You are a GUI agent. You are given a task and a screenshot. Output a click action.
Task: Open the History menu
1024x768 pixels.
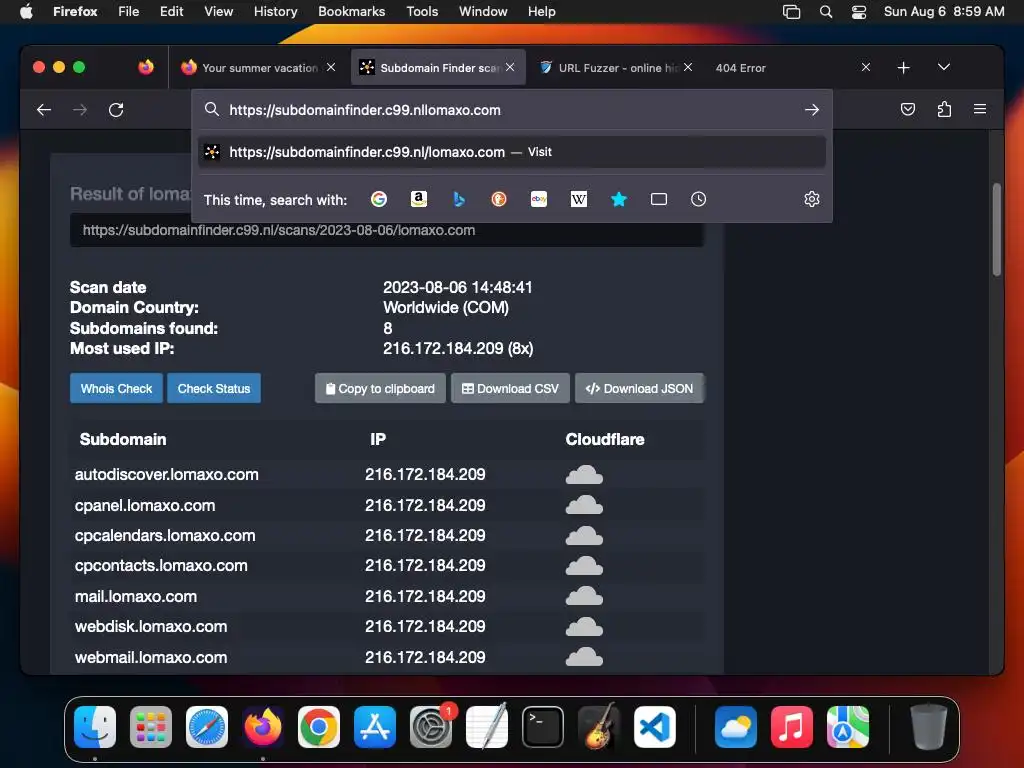276,12
